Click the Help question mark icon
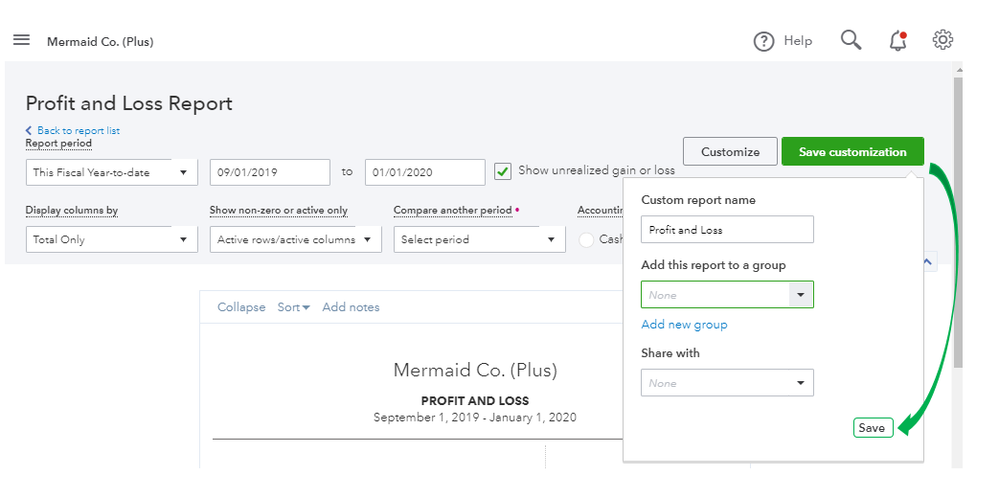The image size is (999, 496). click(764, 41)
